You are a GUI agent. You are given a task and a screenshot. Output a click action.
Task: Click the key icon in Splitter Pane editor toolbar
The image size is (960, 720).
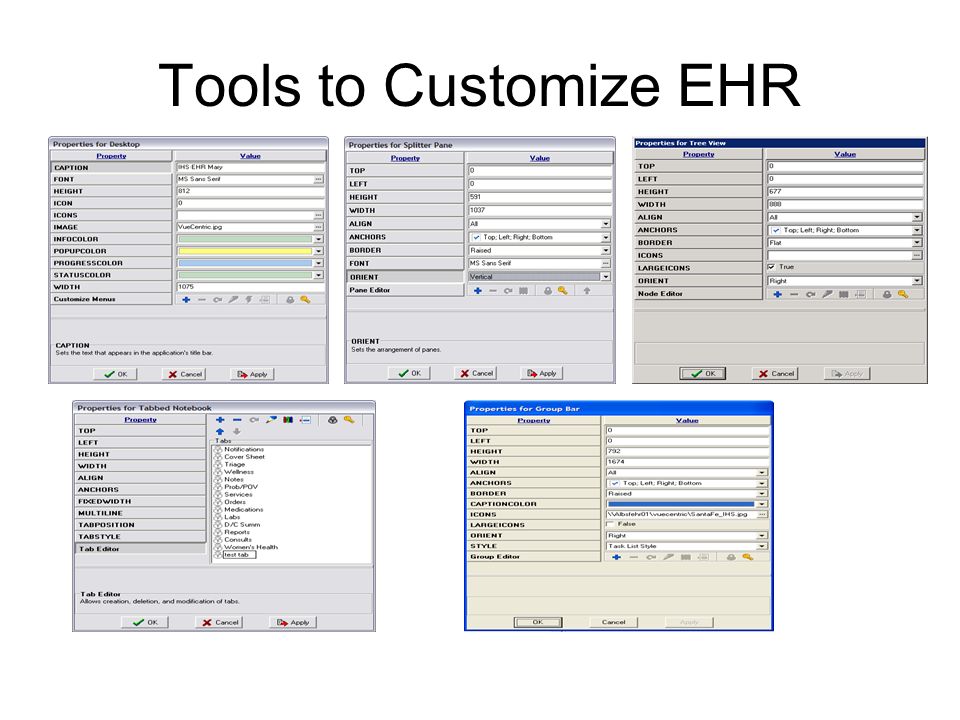click(563, 291)
